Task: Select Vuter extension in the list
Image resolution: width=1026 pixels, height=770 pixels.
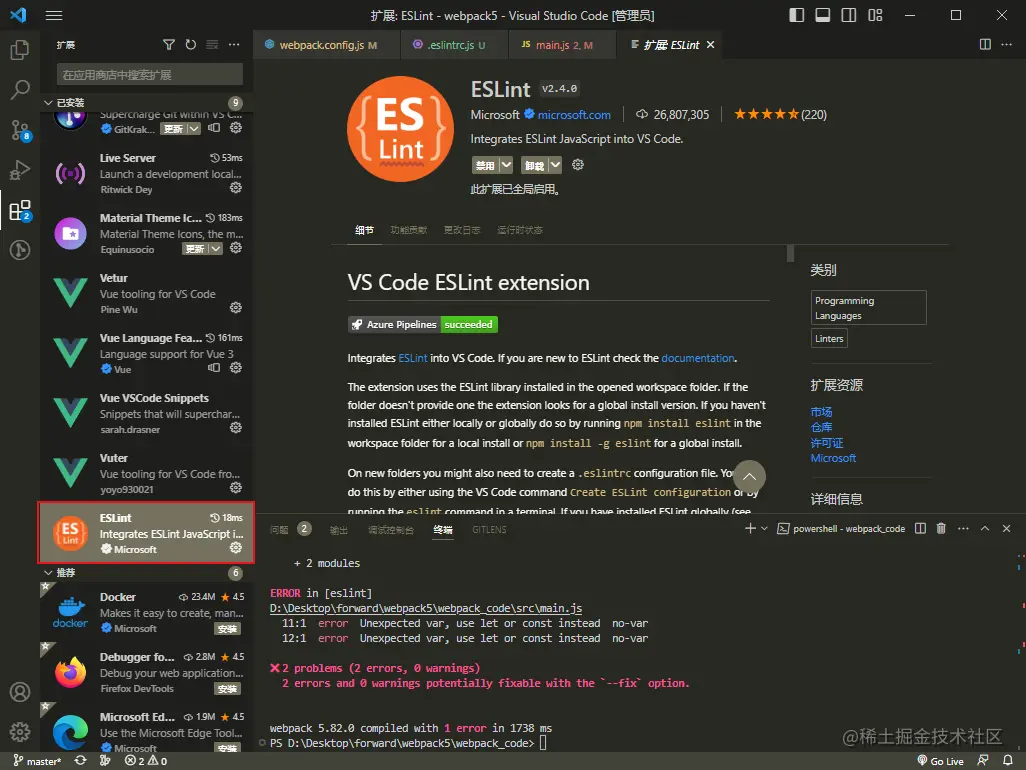Action: click(147, 473)
